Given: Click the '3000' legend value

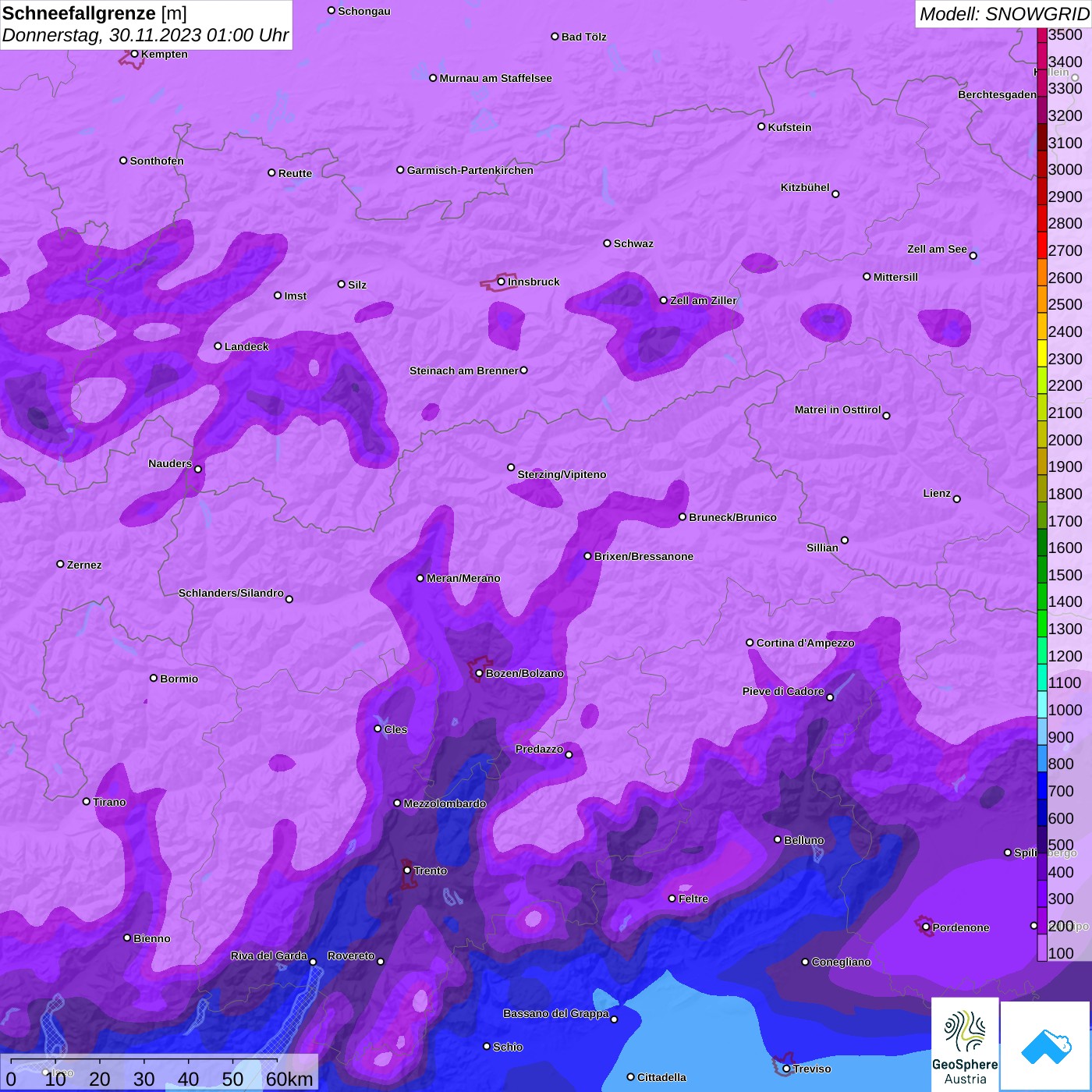Looking at the screenshot, I should click(x=1065, y=170).
